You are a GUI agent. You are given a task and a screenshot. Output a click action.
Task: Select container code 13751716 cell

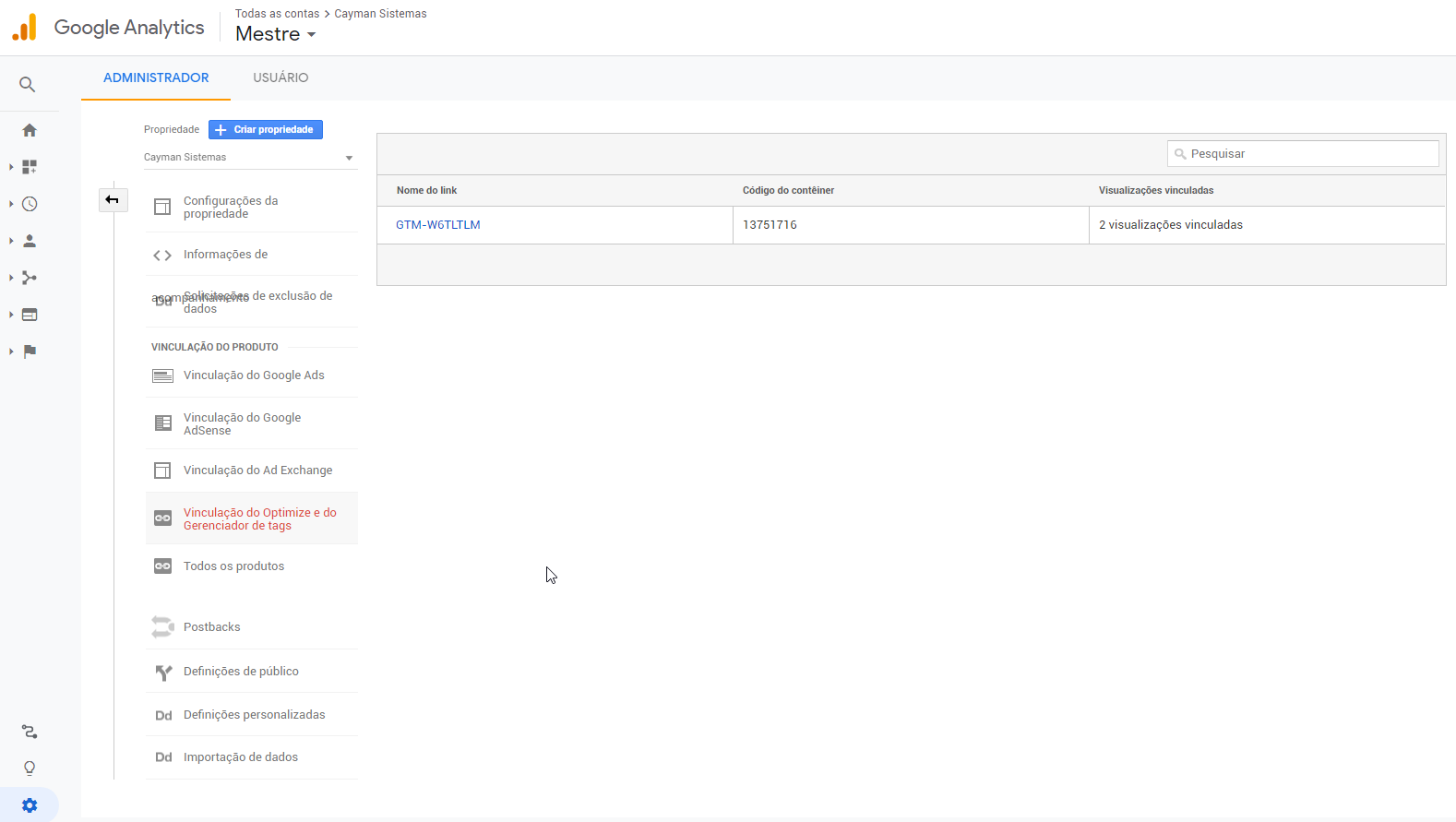point(911,225)
